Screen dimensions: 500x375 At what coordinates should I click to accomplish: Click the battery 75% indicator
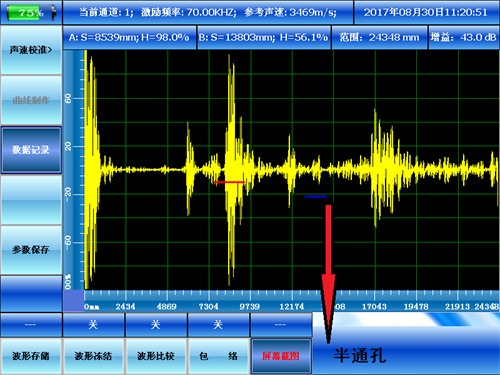[x=31, y=13]
